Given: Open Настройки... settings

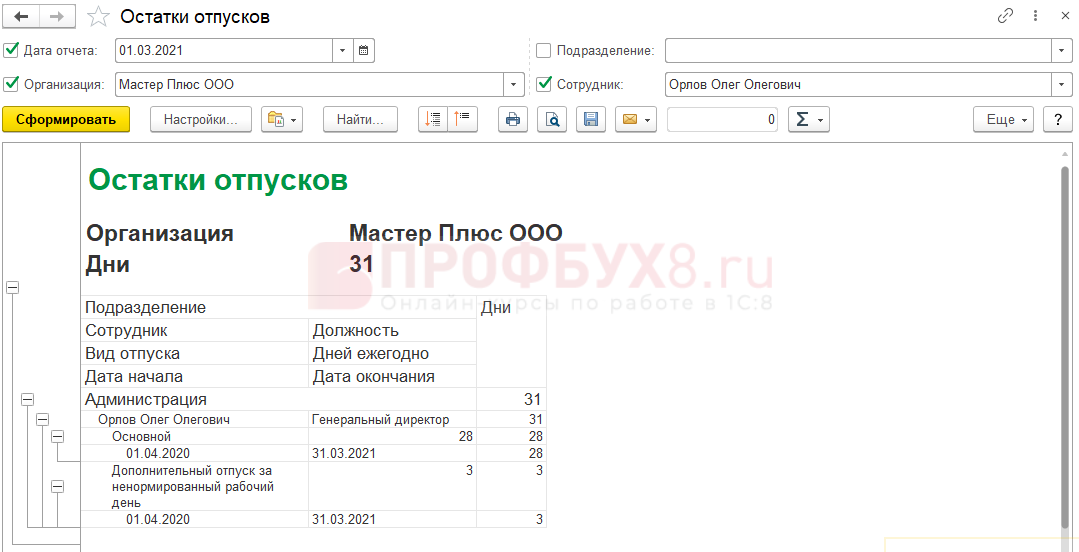Looking at the screenshot, I should (x=201, y=119).
